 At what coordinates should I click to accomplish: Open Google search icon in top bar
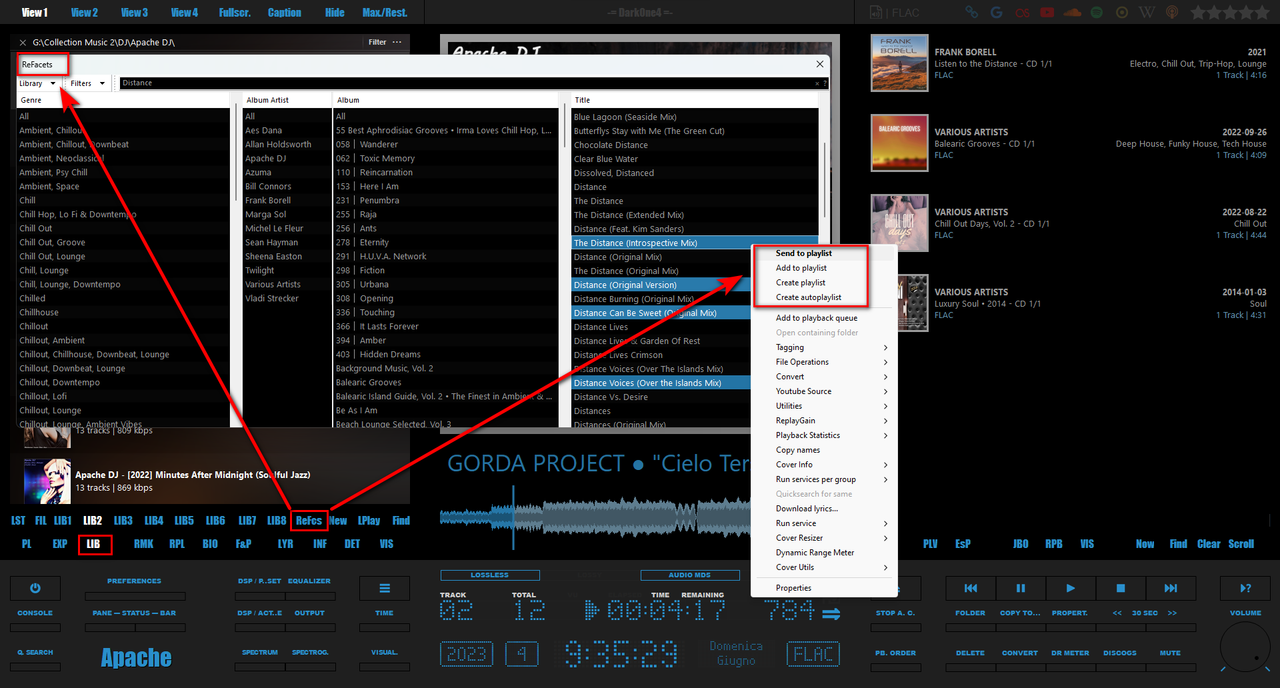[x=996, y=13]
